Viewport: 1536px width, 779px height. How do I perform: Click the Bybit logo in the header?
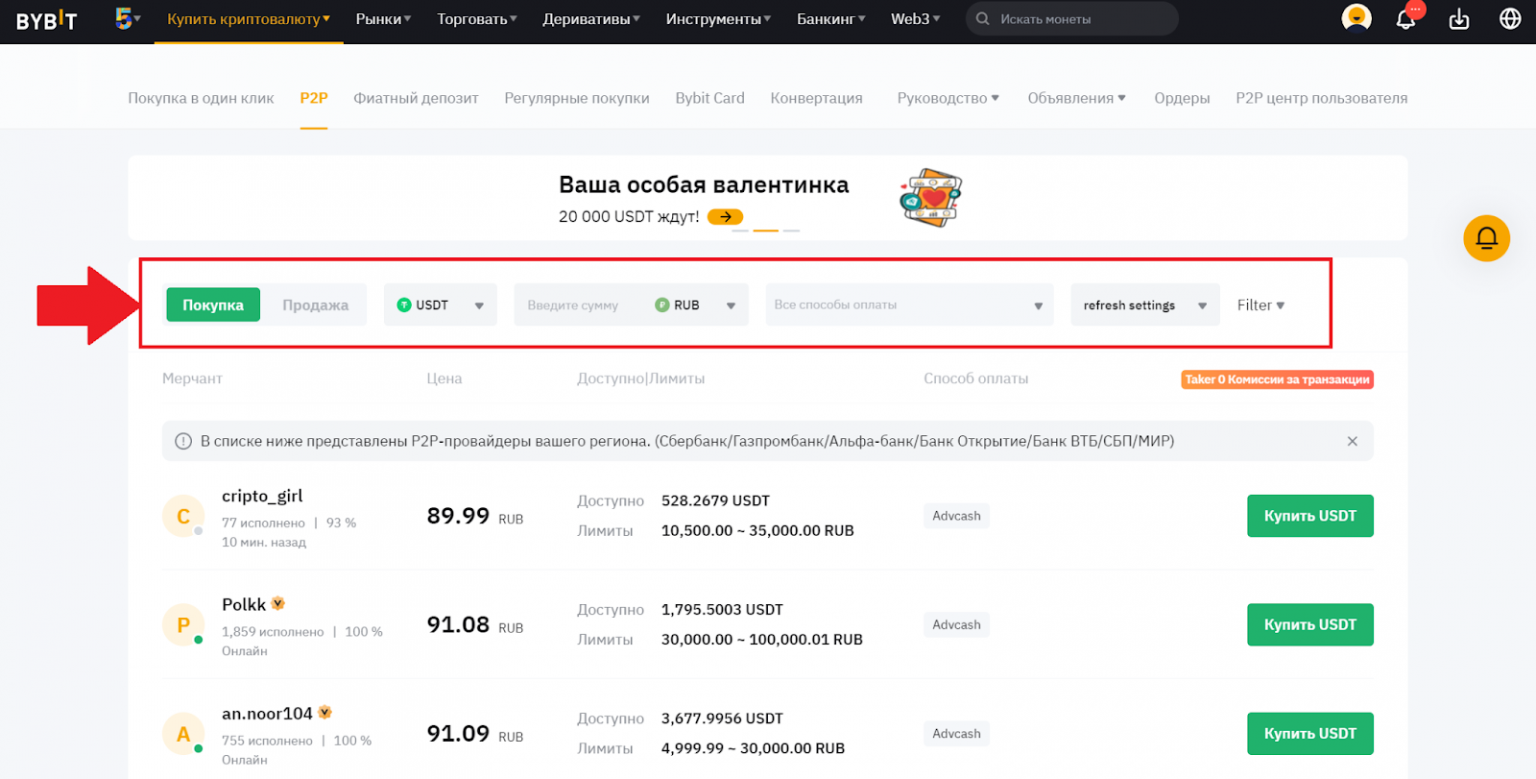point(46,20)
